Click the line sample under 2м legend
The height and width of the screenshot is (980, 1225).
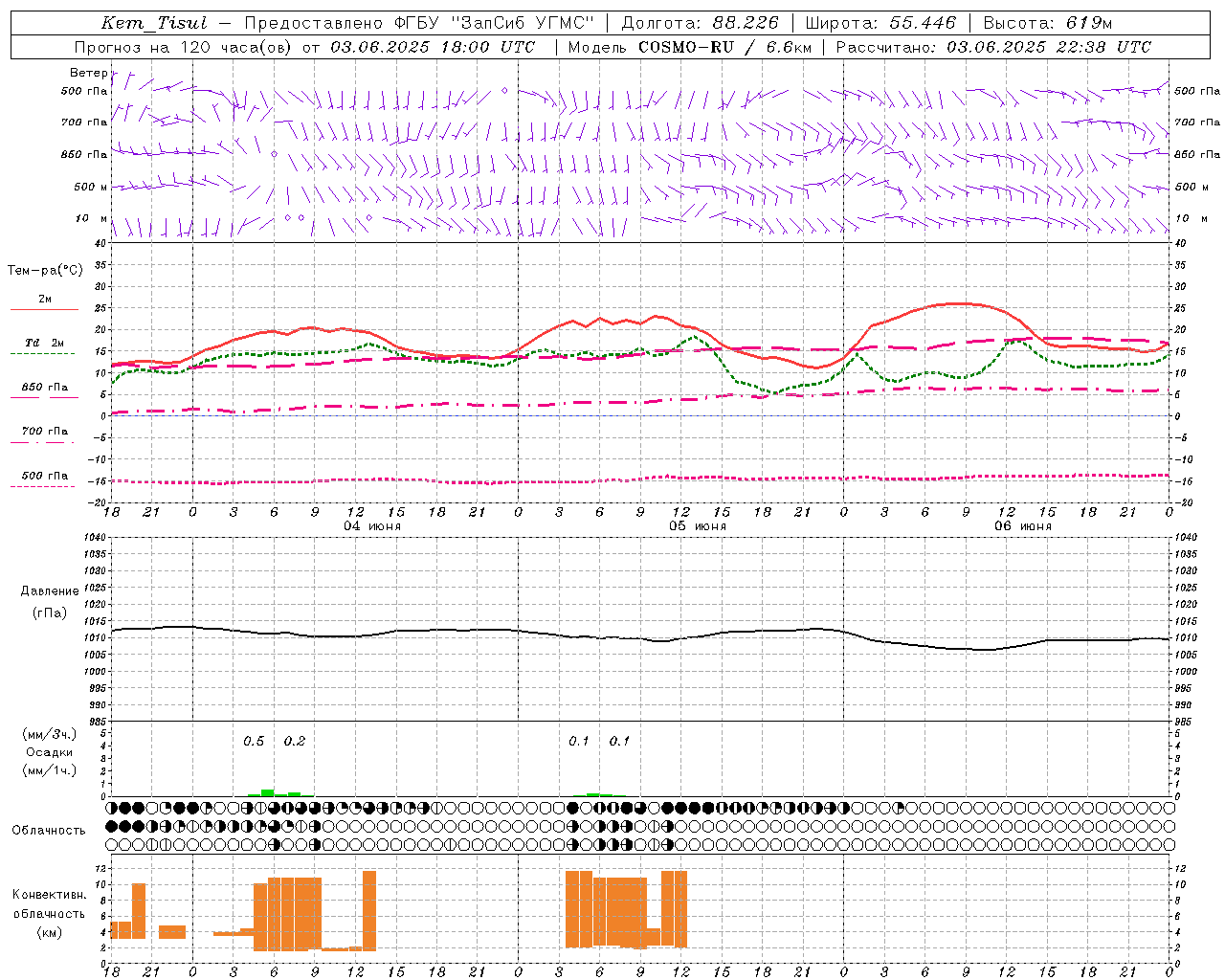click(44, 310)
